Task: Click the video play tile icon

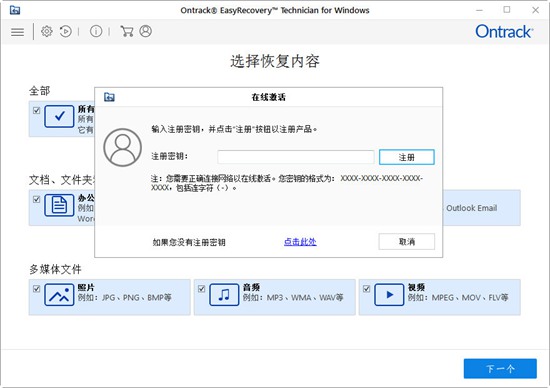Action: [x=389, y=295]
